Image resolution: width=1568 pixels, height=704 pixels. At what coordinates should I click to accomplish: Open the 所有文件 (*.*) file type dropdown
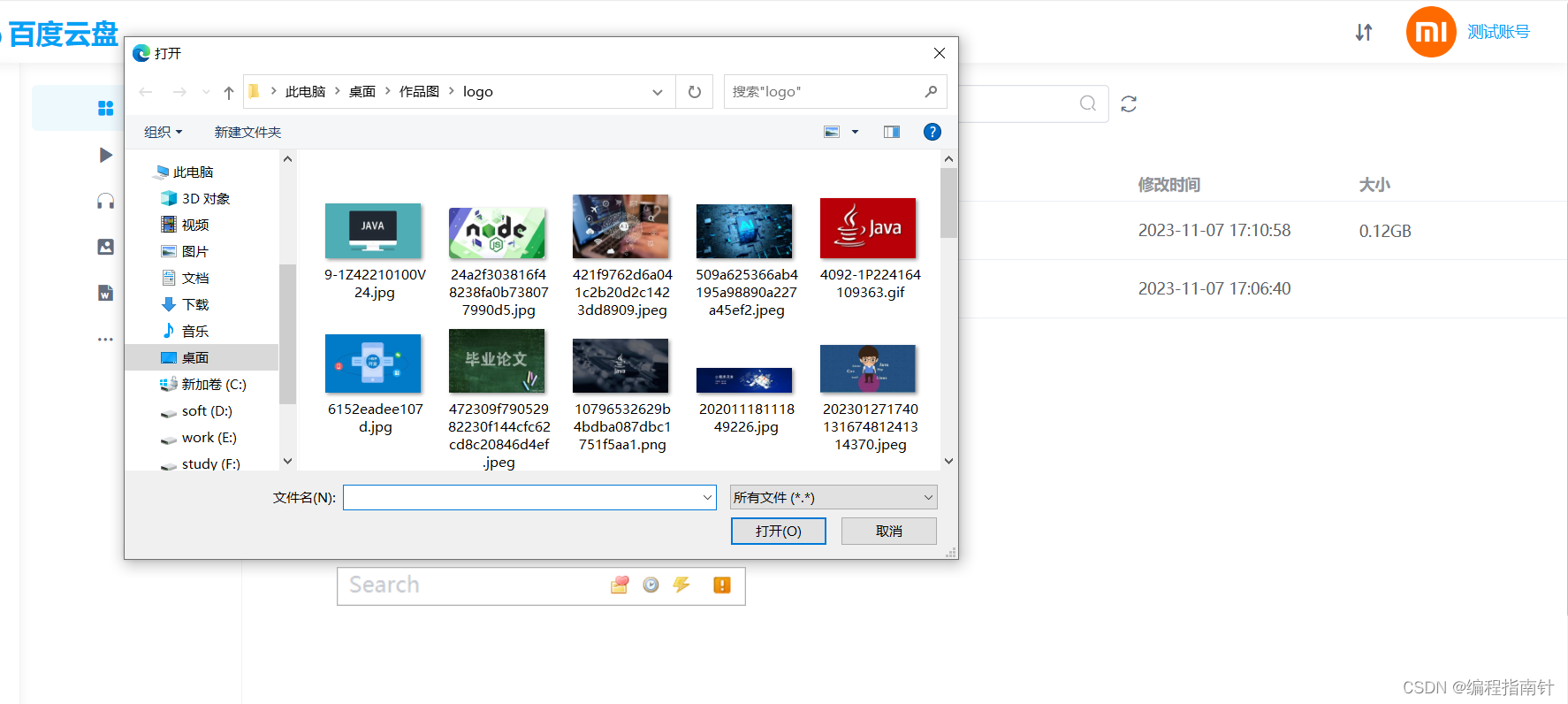(833, 497)
